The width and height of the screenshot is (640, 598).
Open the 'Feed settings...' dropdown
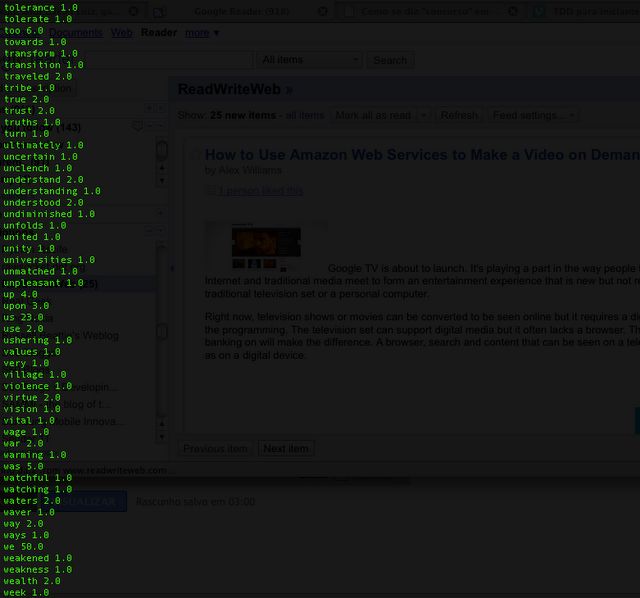(x=534, y=116)
